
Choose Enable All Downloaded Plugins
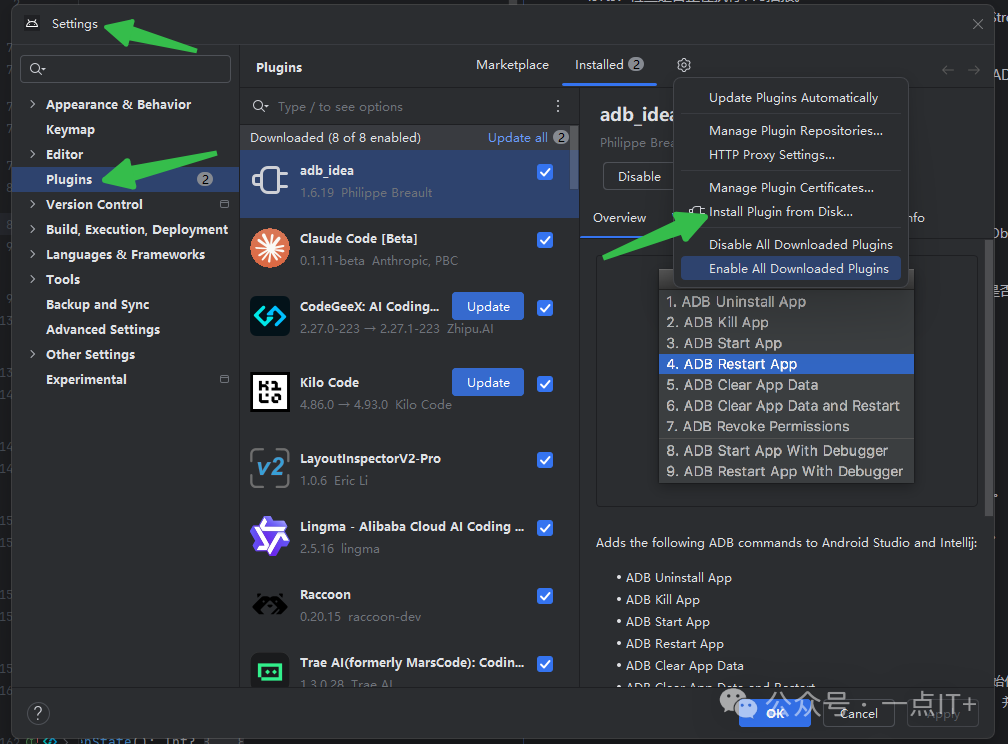791,269
